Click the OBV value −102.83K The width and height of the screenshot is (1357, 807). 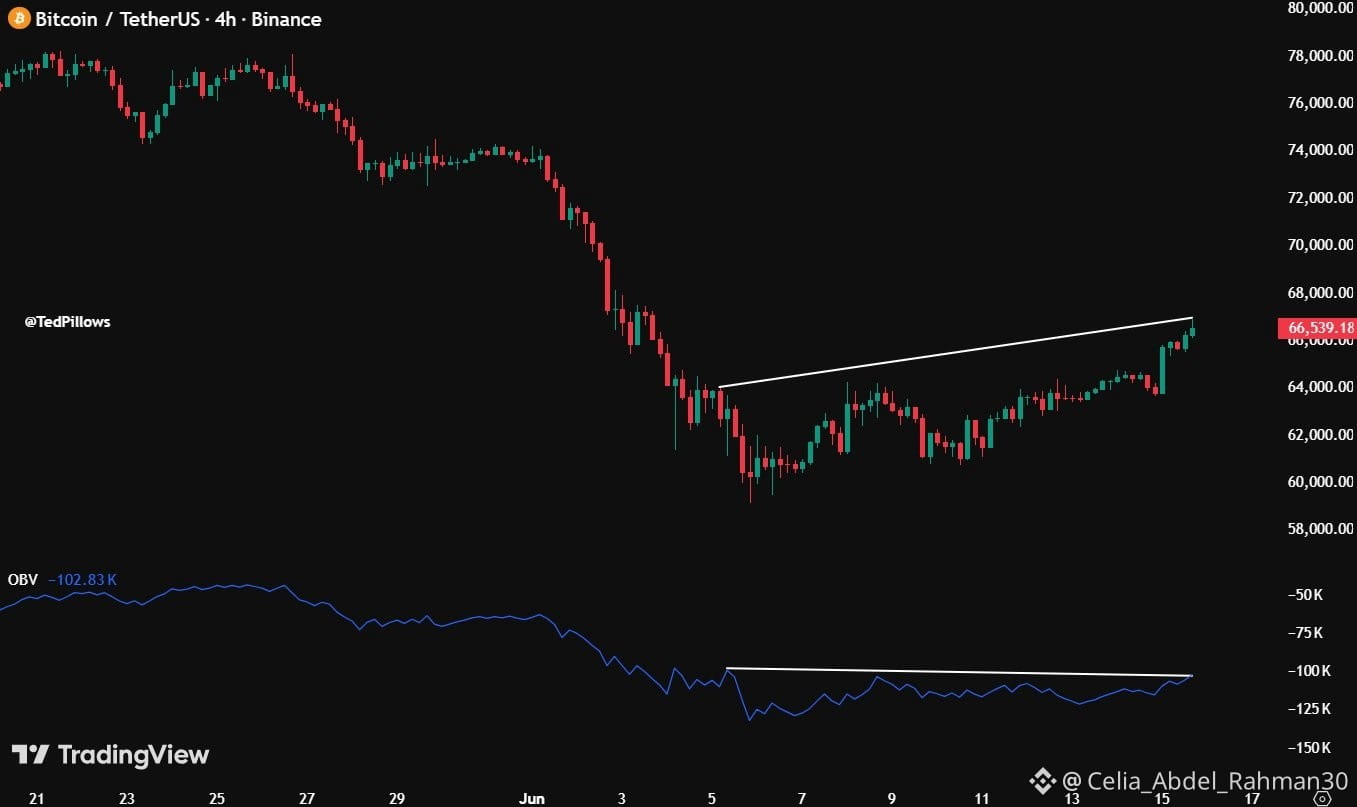(x=82, y=579)
